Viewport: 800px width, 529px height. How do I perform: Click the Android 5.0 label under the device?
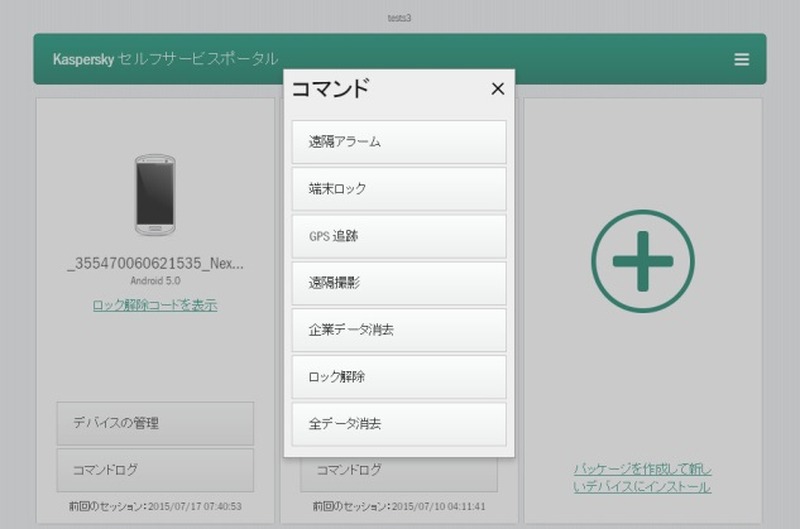point(155,281)
